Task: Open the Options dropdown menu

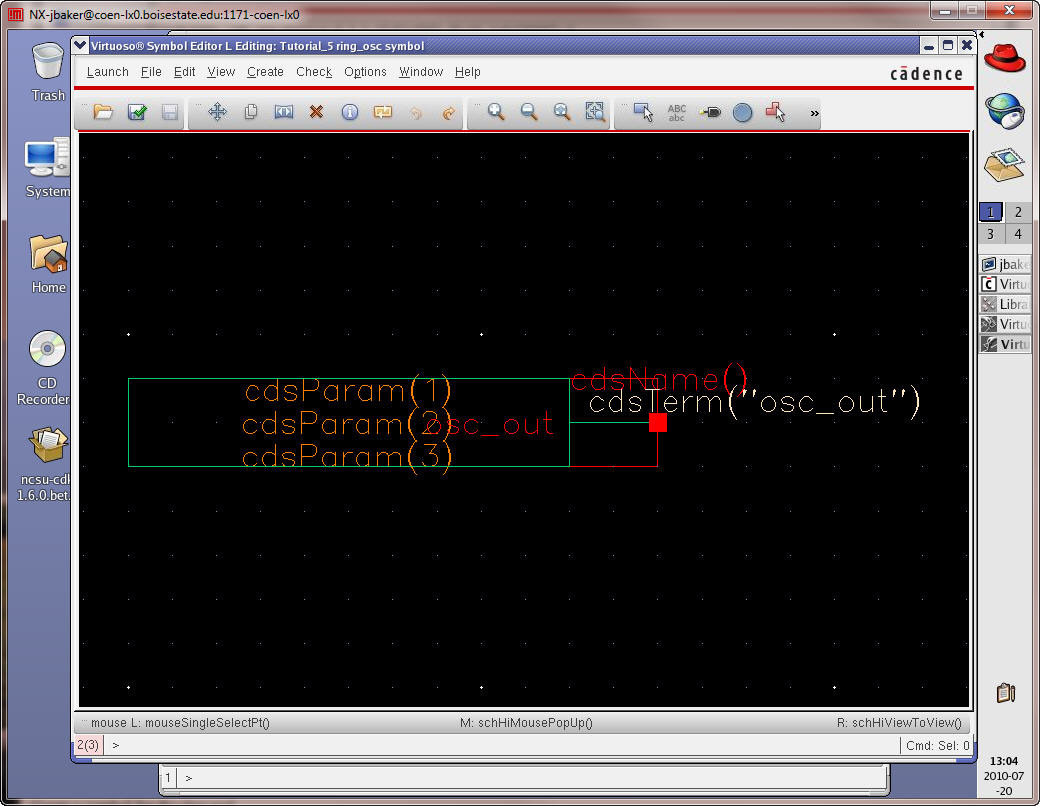Action: pos(365,72)
